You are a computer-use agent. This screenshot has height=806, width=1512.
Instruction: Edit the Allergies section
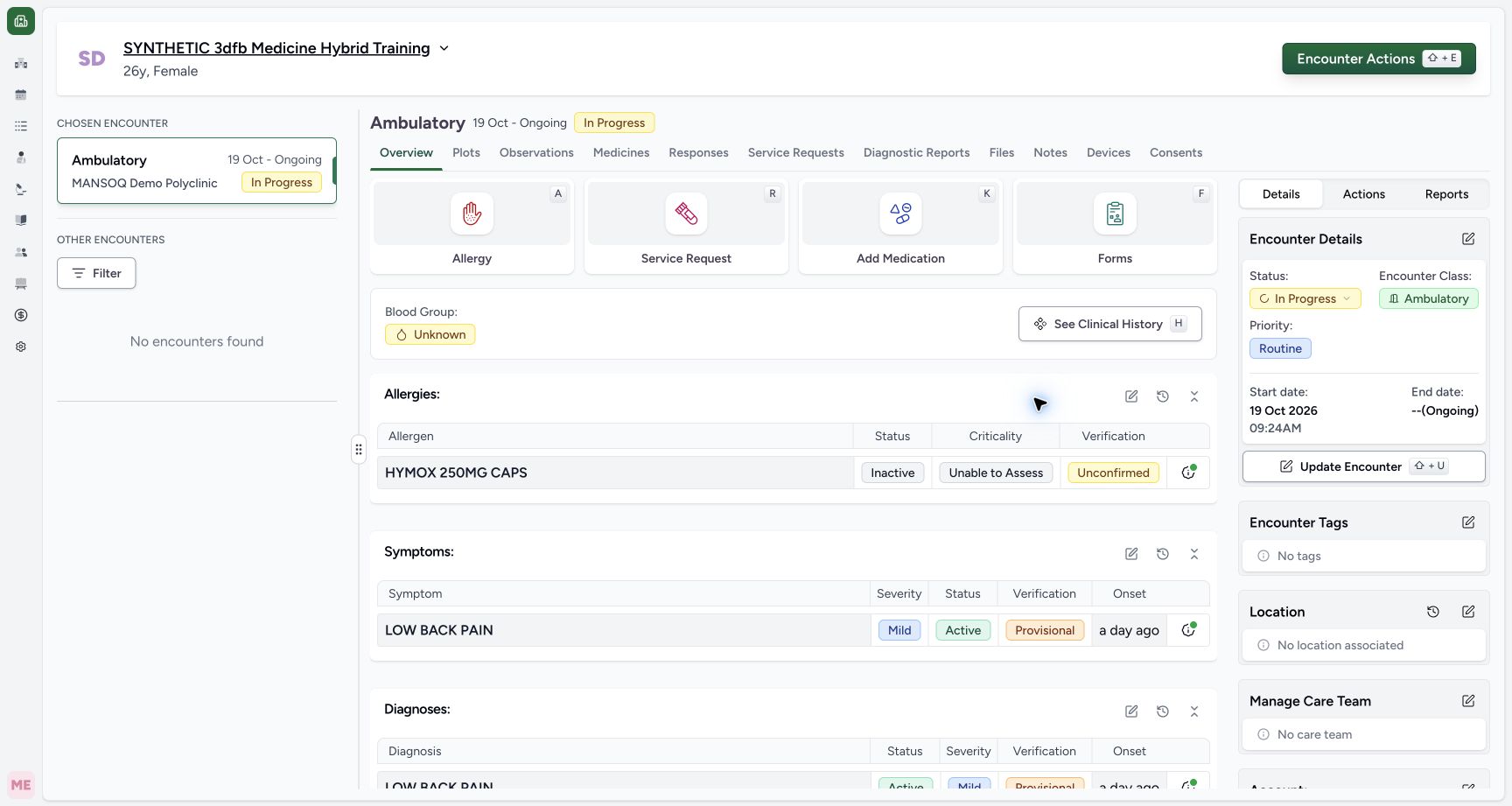tap(1131, 396)
